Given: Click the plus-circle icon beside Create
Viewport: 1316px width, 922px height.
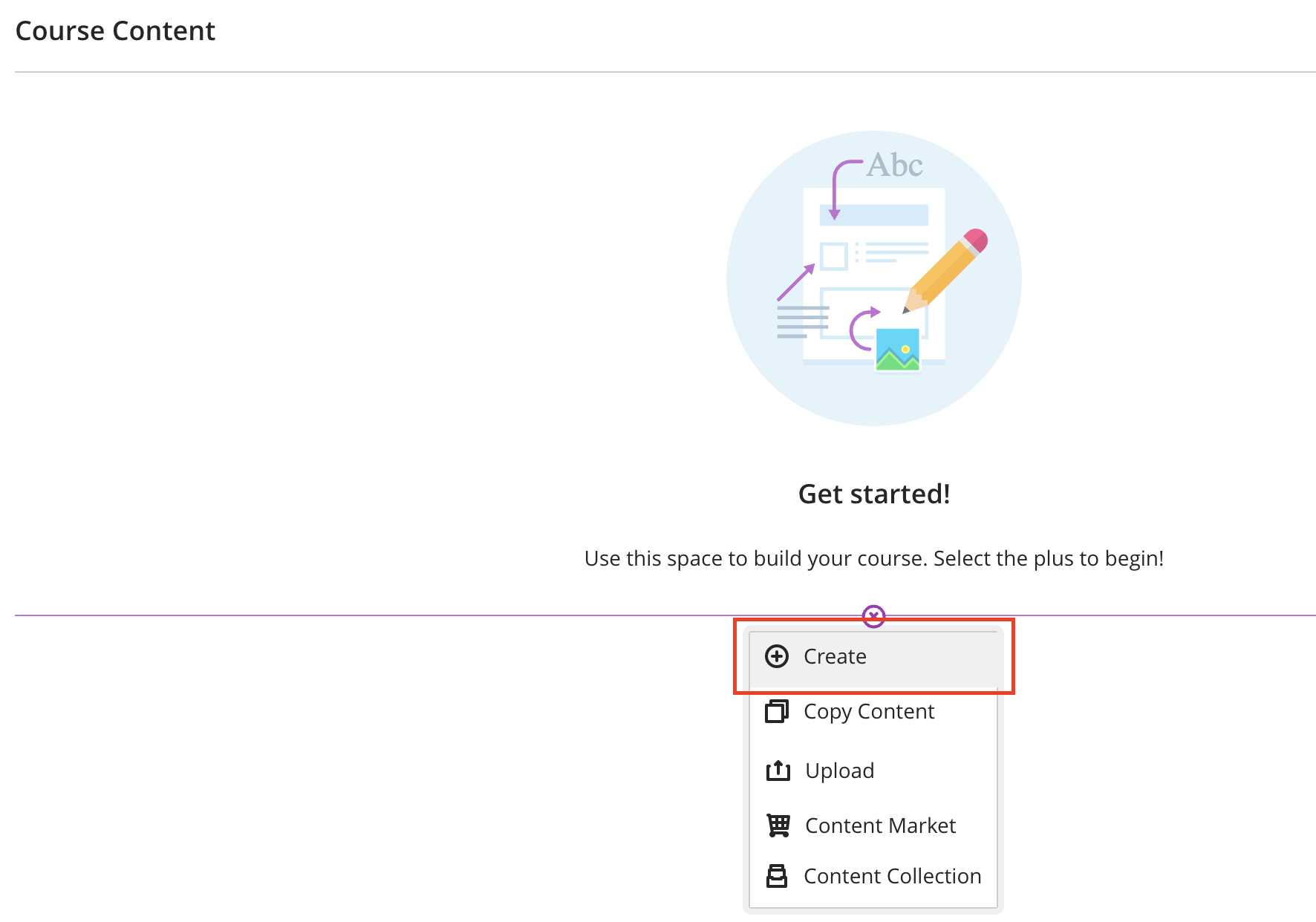Looking at the screenshot, I should pyautogui.click(x=777, y=656).
